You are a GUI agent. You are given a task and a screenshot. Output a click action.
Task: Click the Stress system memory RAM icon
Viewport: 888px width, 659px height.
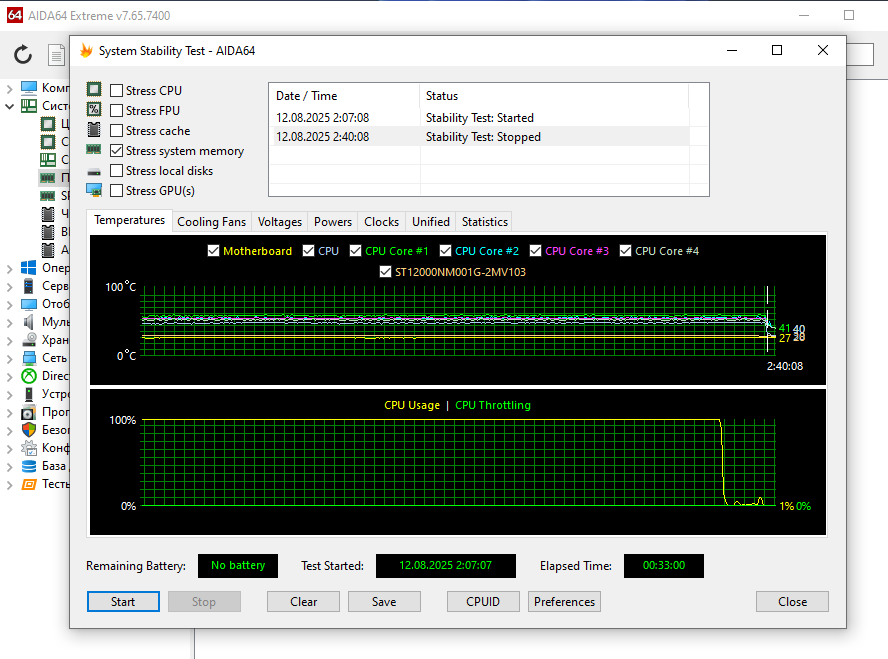coord(94,149)
